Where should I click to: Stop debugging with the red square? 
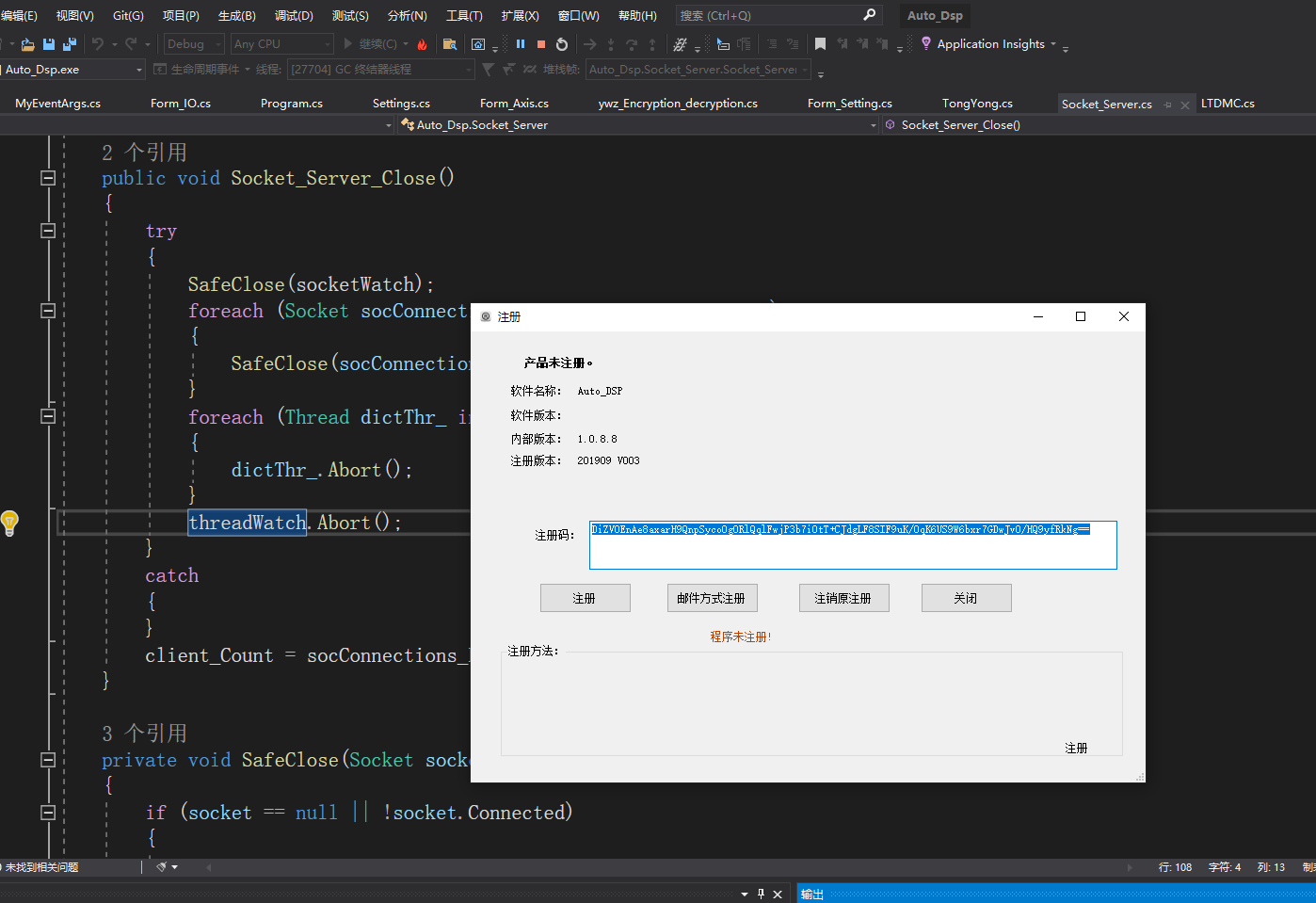[541, 44]
